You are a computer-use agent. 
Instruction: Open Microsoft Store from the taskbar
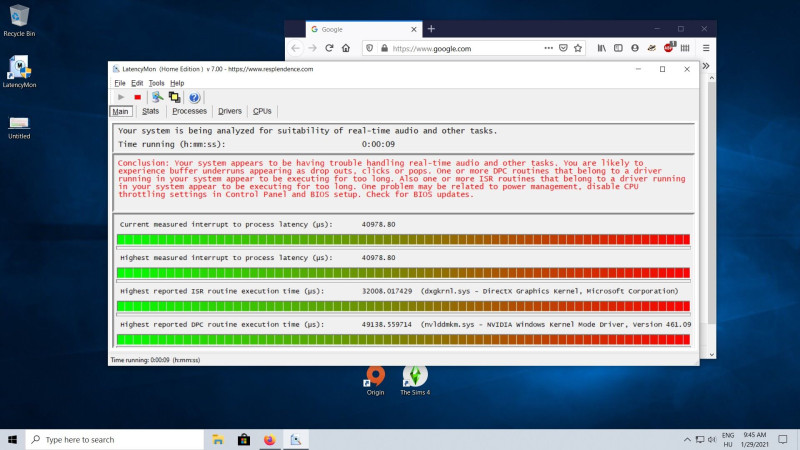[x=244, y=439]
